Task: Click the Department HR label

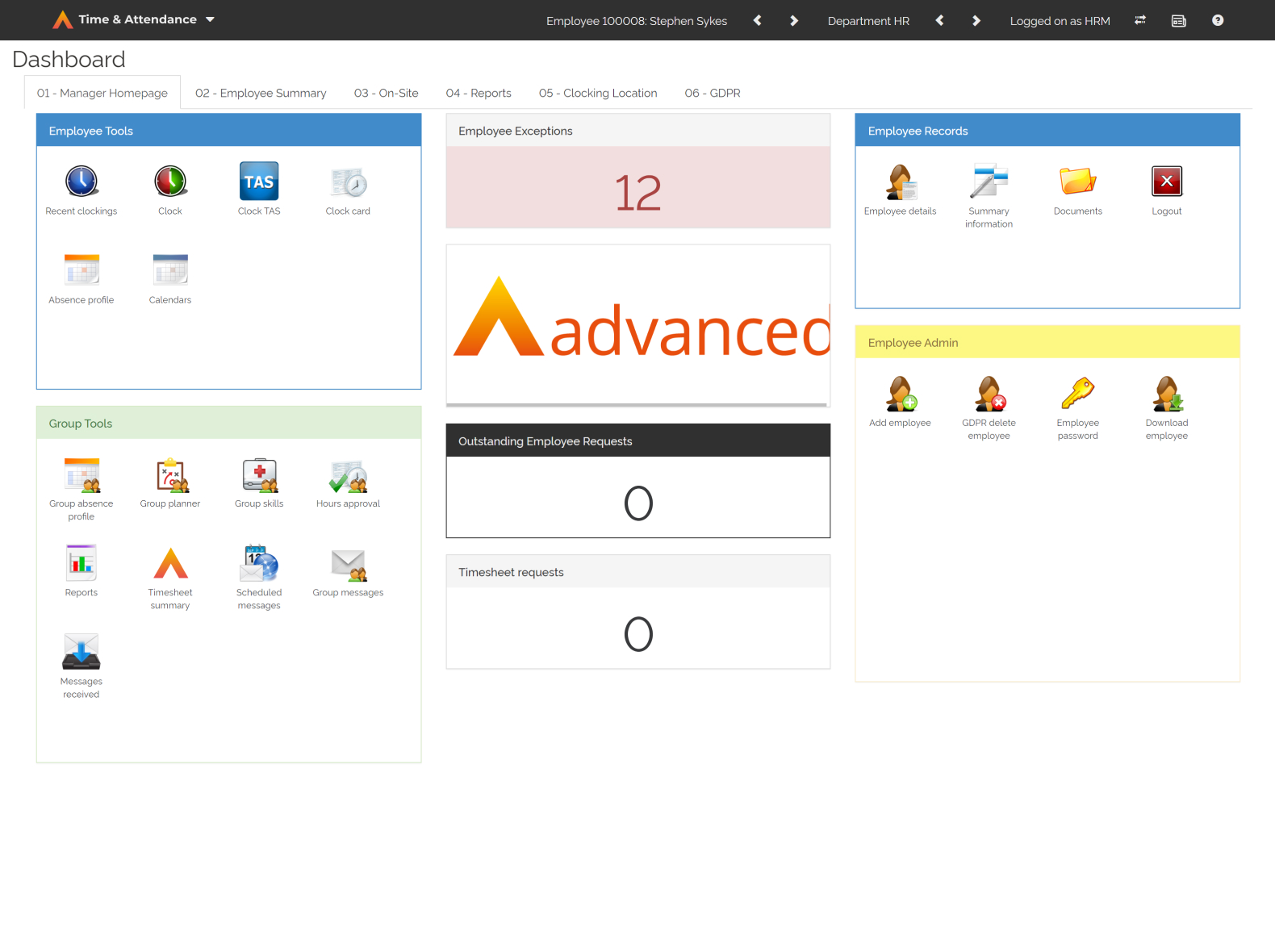Action: 868,21
